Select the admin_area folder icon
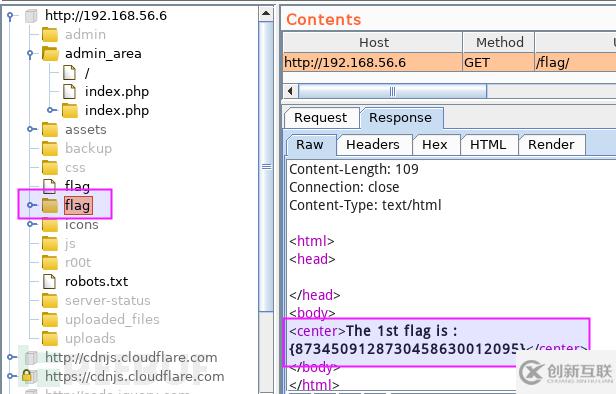Viewport: 616px width, 394px height. pyautogui.click(x=50, y=53)
